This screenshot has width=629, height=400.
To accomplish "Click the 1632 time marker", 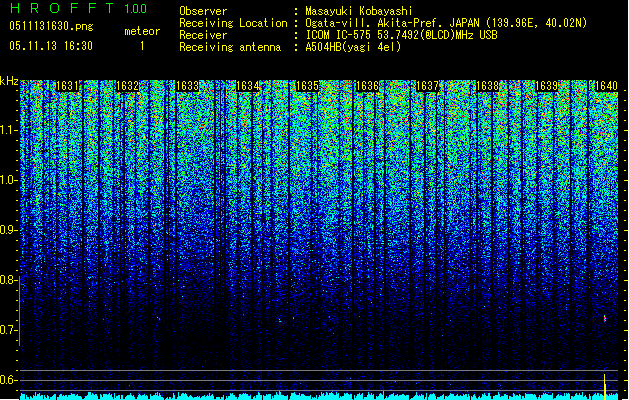I will (x=127, y=86).
